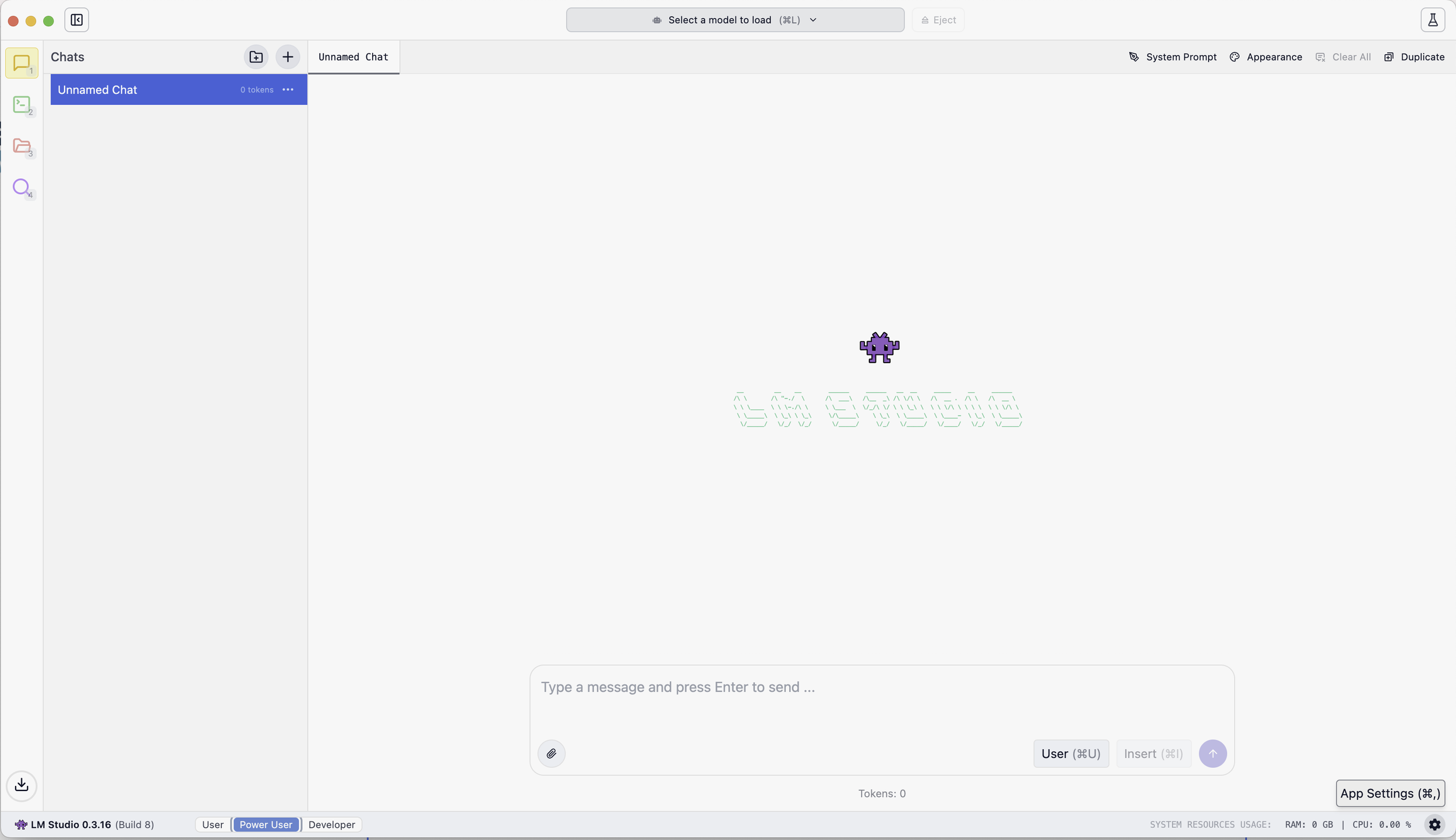
Task: Switch to the Unnamed Chat tab
Action: (x=354, y=57)
